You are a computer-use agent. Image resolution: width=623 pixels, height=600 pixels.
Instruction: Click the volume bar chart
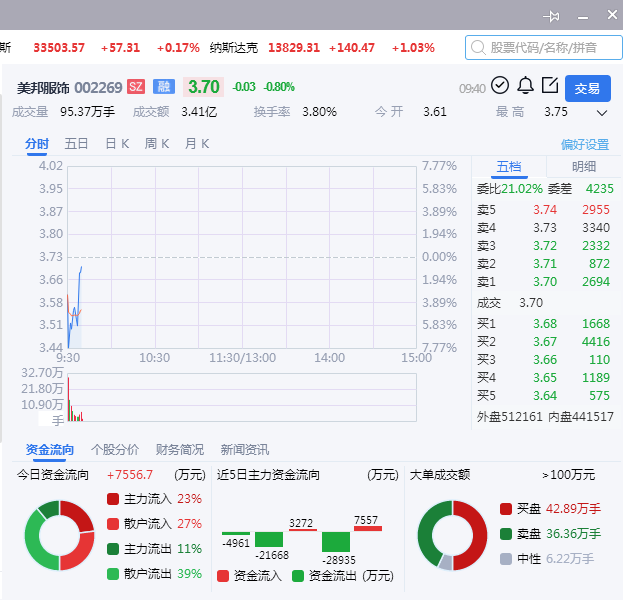[x=242, y=397]
